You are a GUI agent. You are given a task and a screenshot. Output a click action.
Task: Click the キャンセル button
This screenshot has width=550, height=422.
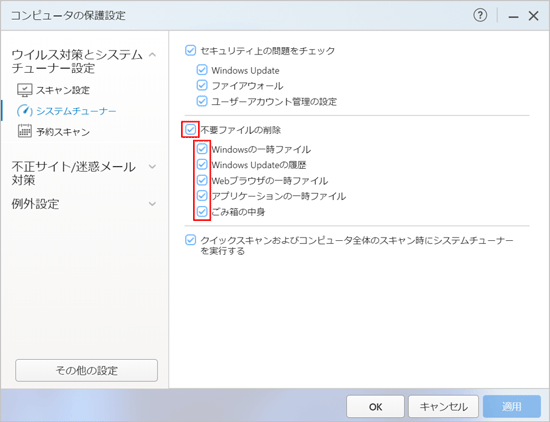point(444,407)
